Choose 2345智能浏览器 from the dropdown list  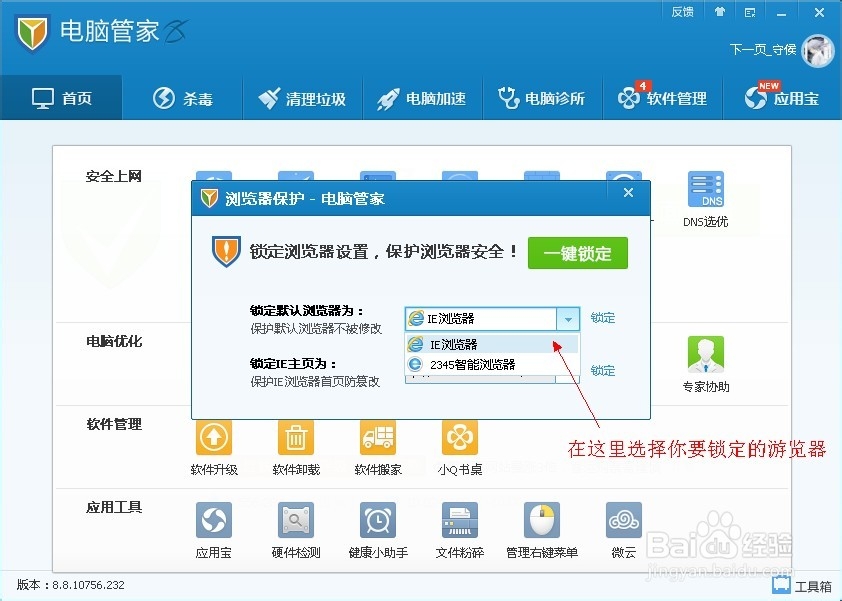[491, 365]
